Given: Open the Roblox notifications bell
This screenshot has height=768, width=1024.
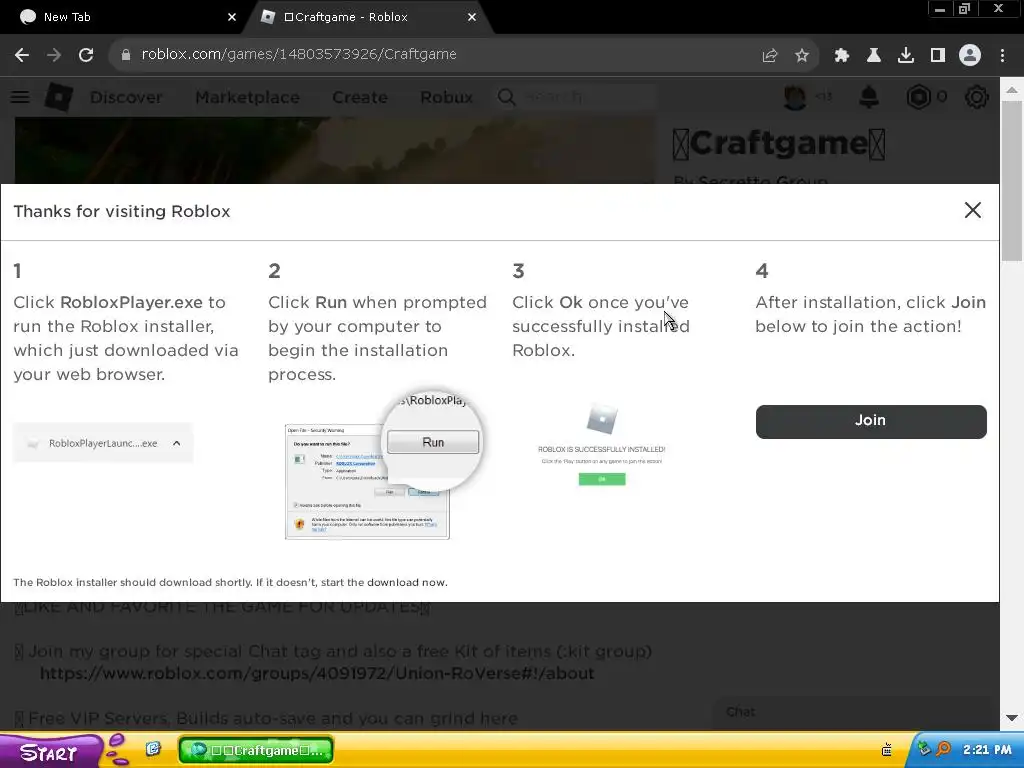Looking at the screenshot, I should pos(869,97).
